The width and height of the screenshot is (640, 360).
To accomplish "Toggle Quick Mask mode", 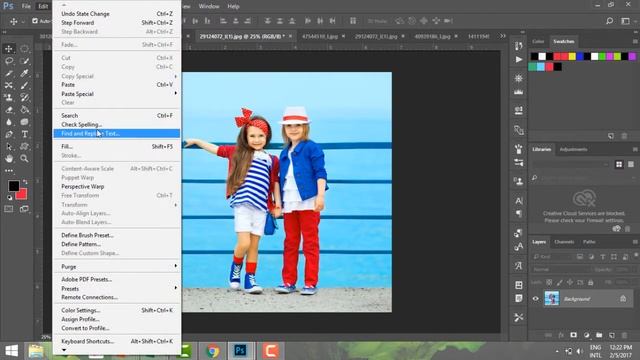I will pos(9,209).
